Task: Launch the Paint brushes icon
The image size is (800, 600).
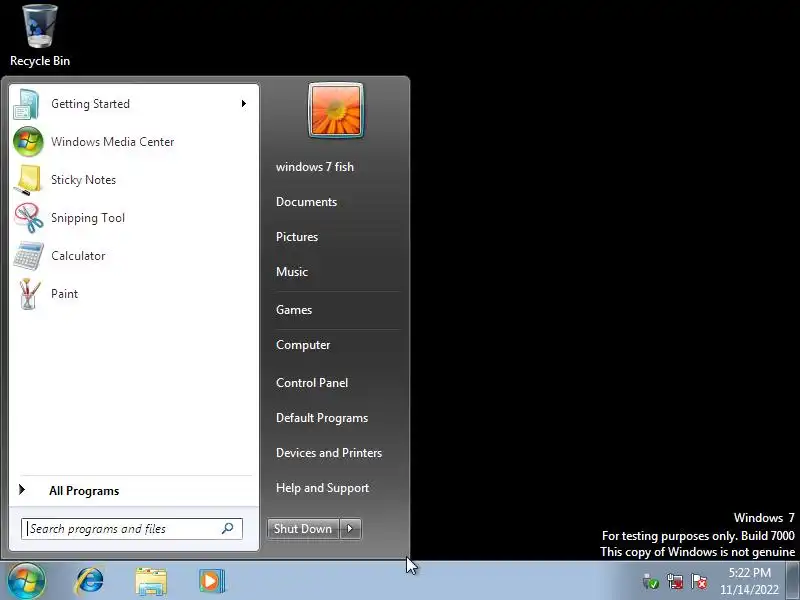Action: coord(29,294)
